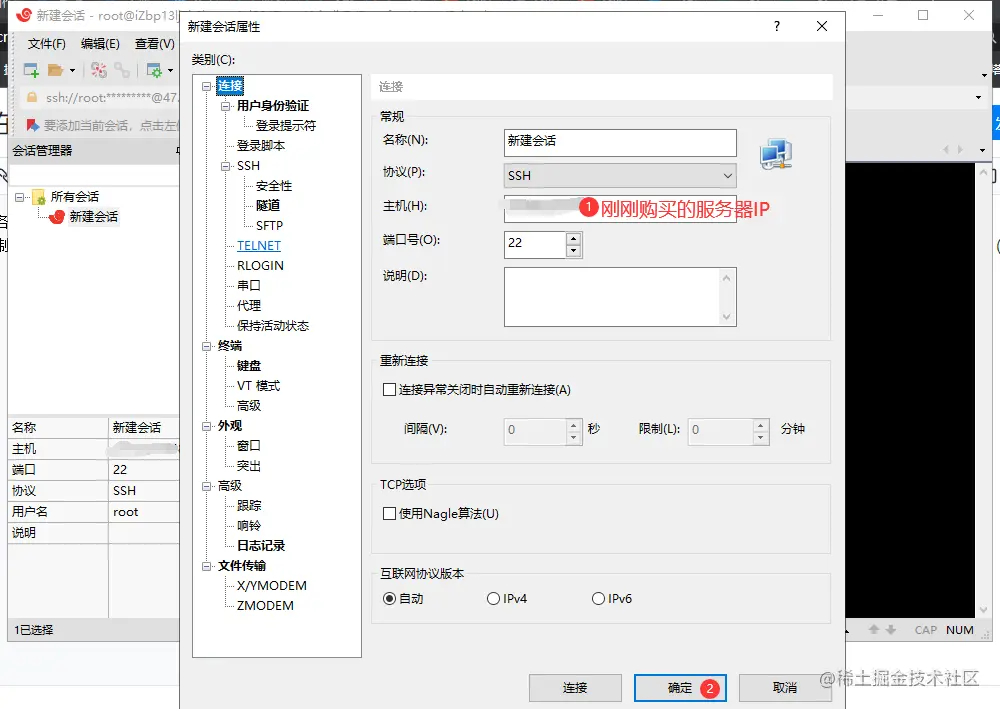Select 响铃 in category tree
Screen dimensions: 1000x709
pyautogui.click(x=249, y=526)
